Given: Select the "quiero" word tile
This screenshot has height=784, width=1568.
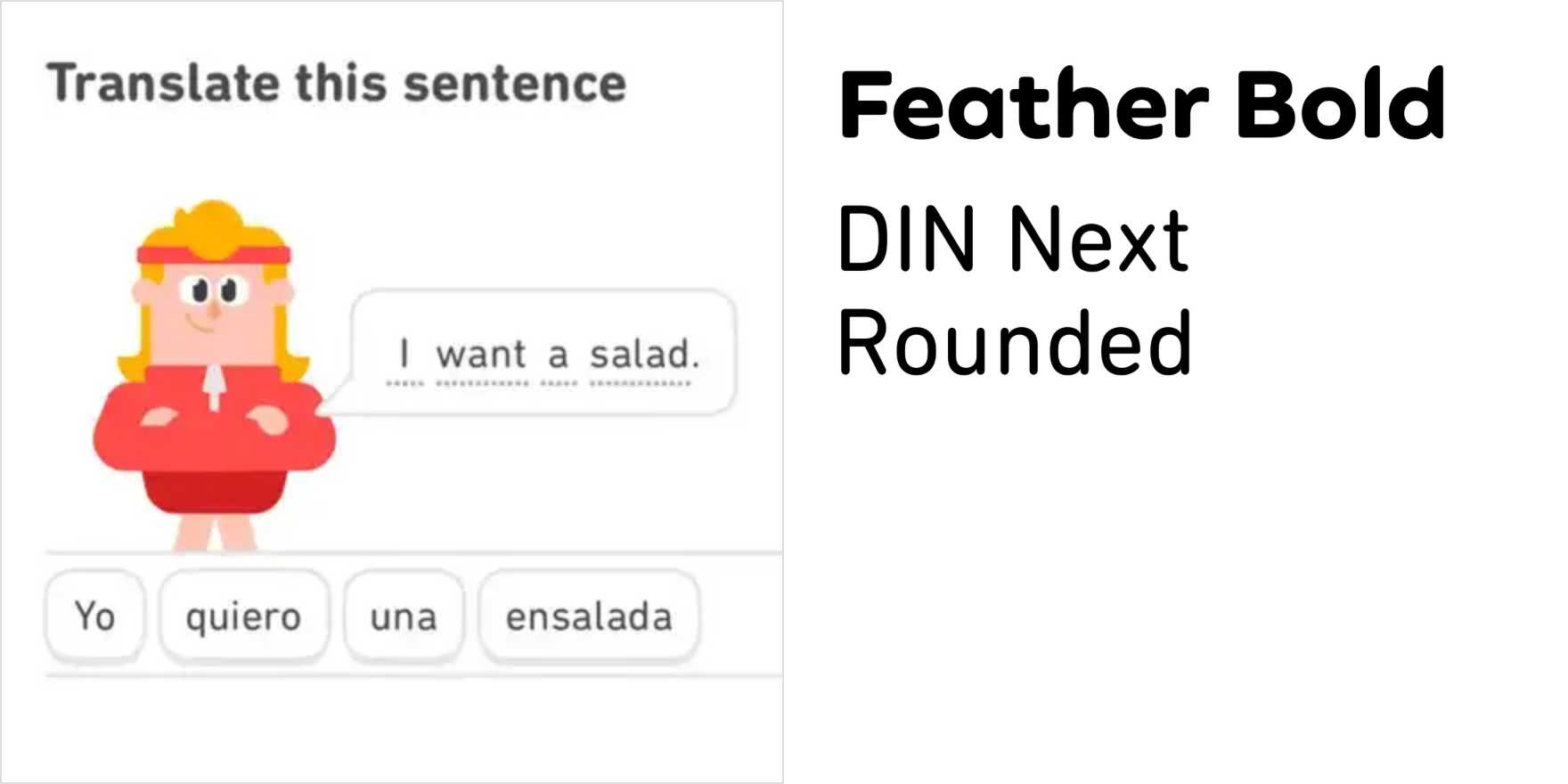Looking at the screenshot, I should click(x=242, y=616).
